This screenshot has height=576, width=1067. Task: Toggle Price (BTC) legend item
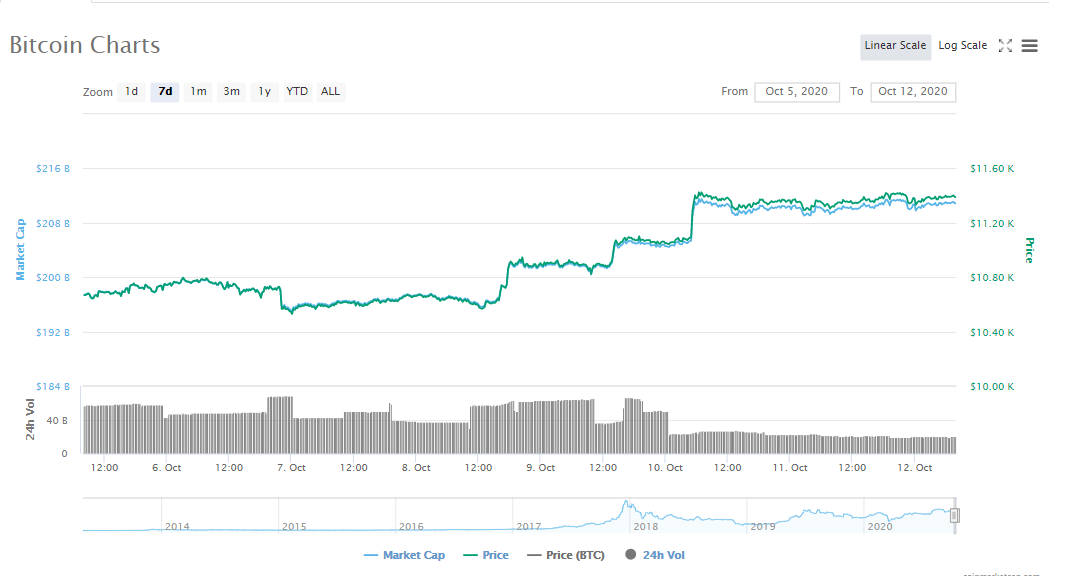click(x=566, y=555)
